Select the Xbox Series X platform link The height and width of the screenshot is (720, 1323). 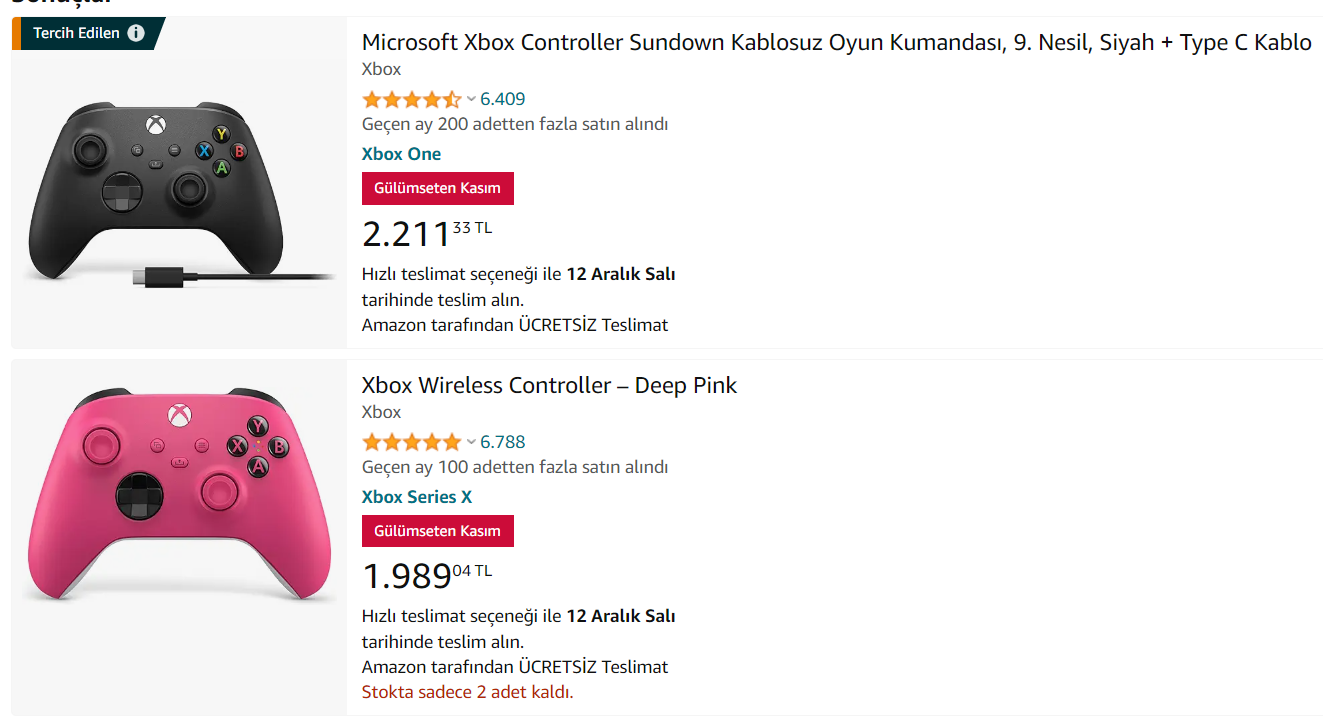click(x=417, y=497)
